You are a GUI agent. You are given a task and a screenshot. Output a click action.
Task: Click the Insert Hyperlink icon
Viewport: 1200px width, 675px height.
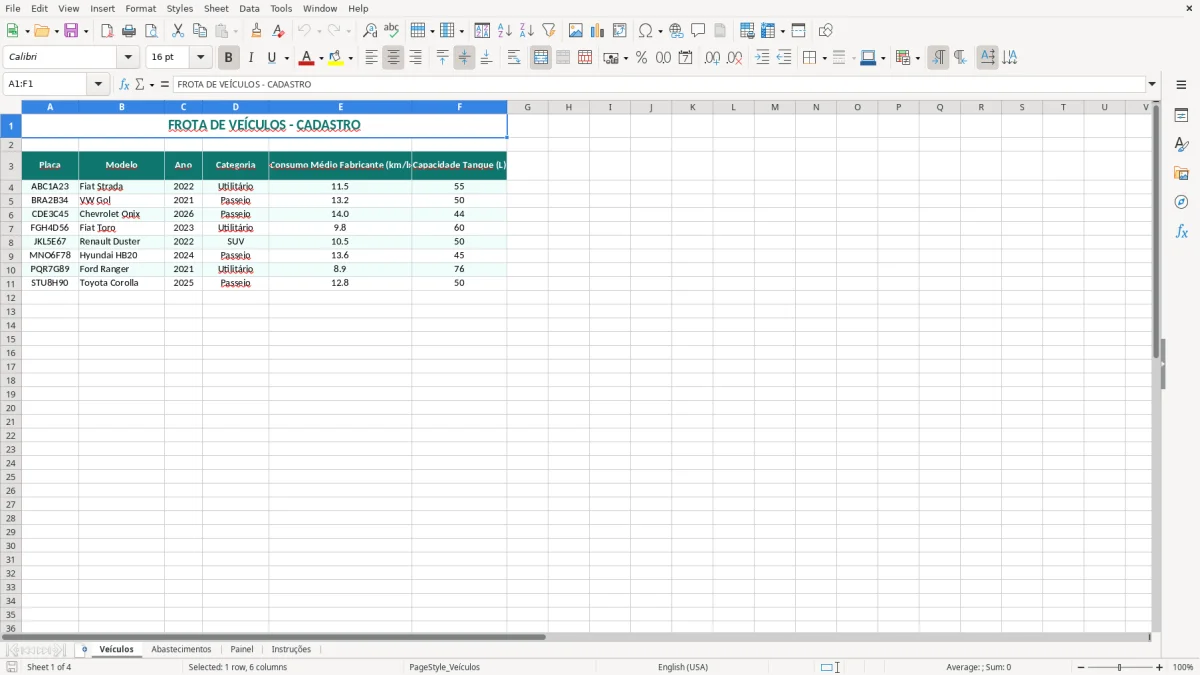[x=677, y=31]
